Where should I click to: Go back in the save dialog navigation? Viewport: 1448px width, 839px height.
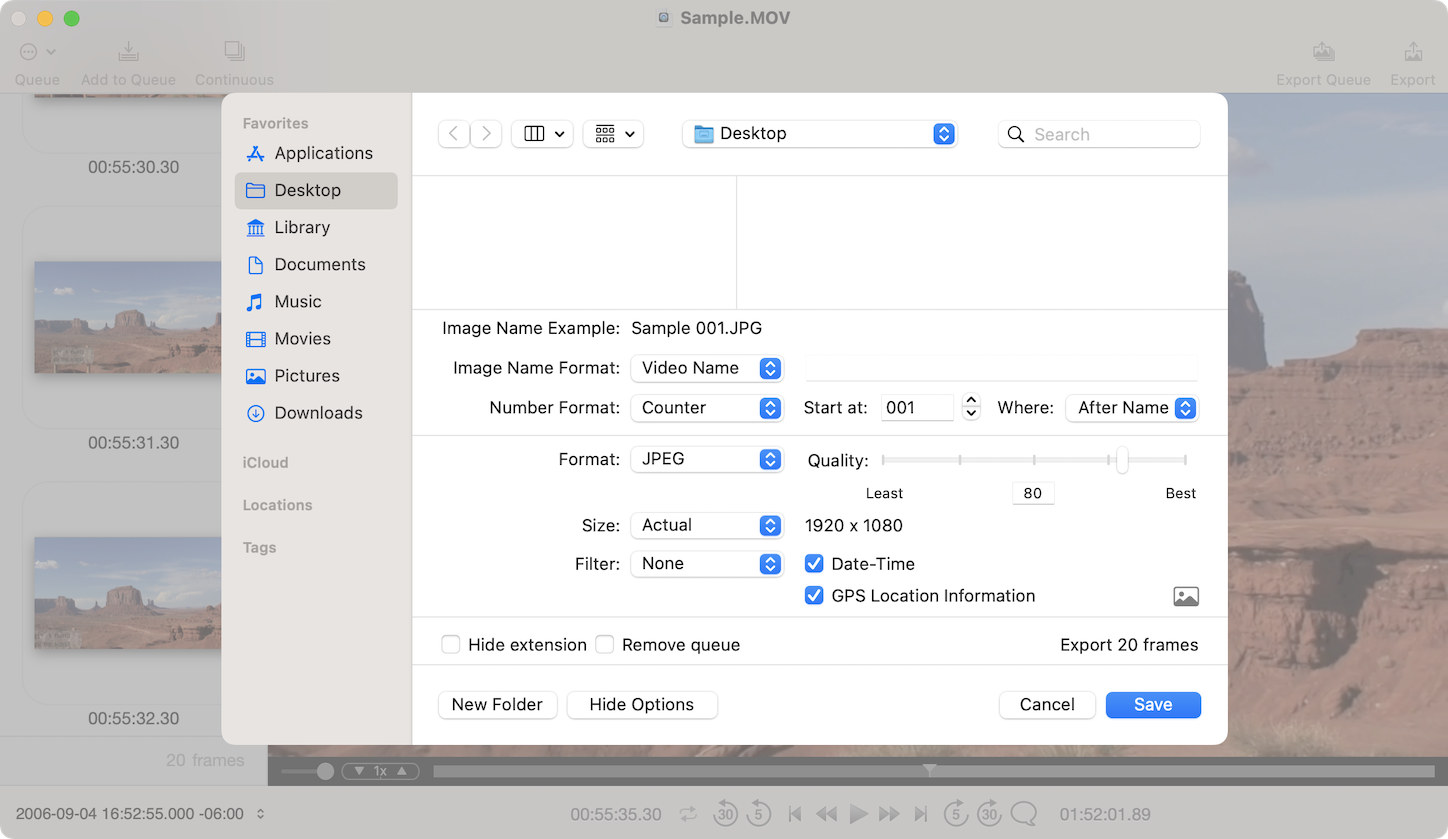(454, 134)
